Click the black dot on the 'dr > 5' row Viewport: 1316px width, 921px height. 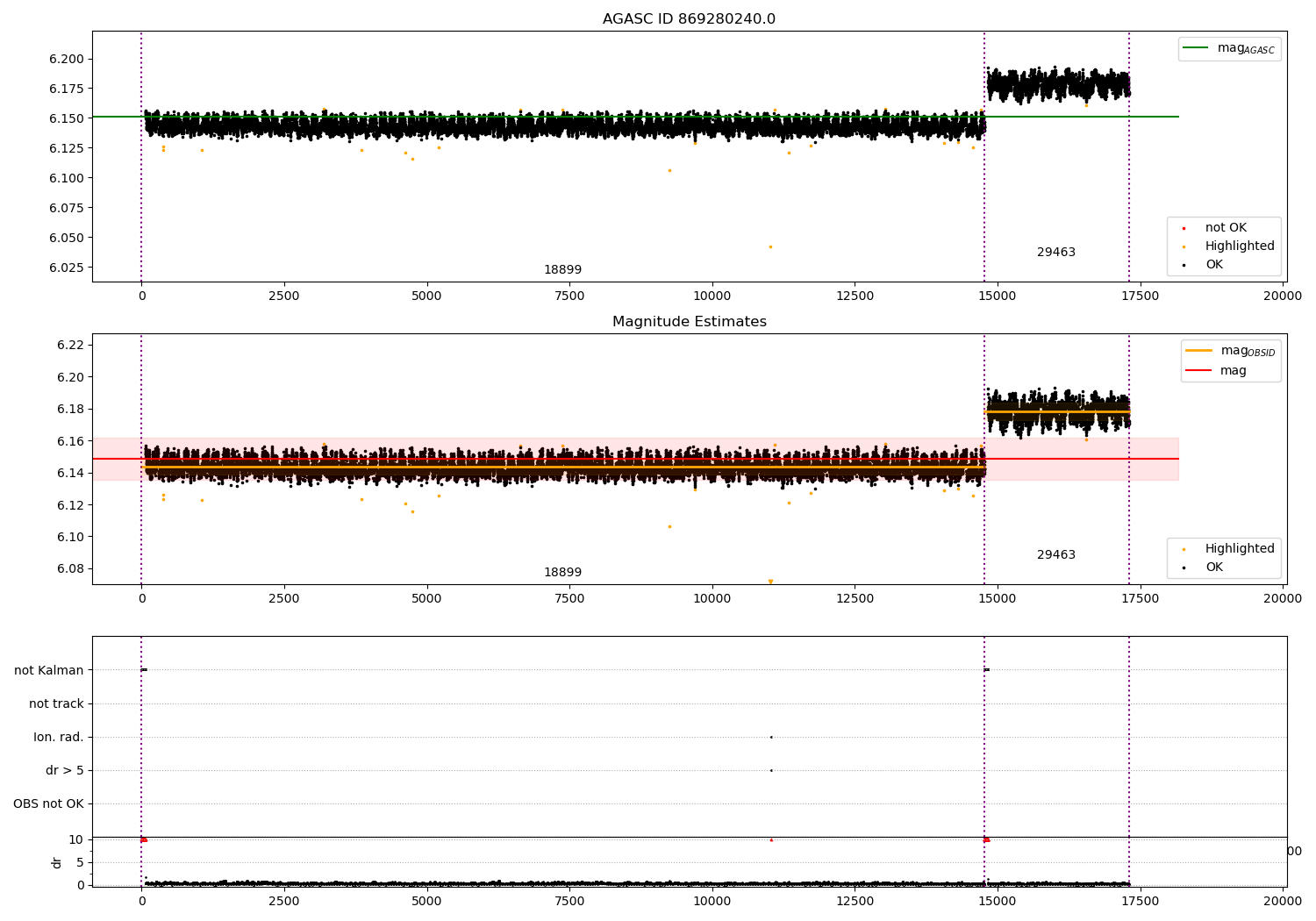click(771, 770)
